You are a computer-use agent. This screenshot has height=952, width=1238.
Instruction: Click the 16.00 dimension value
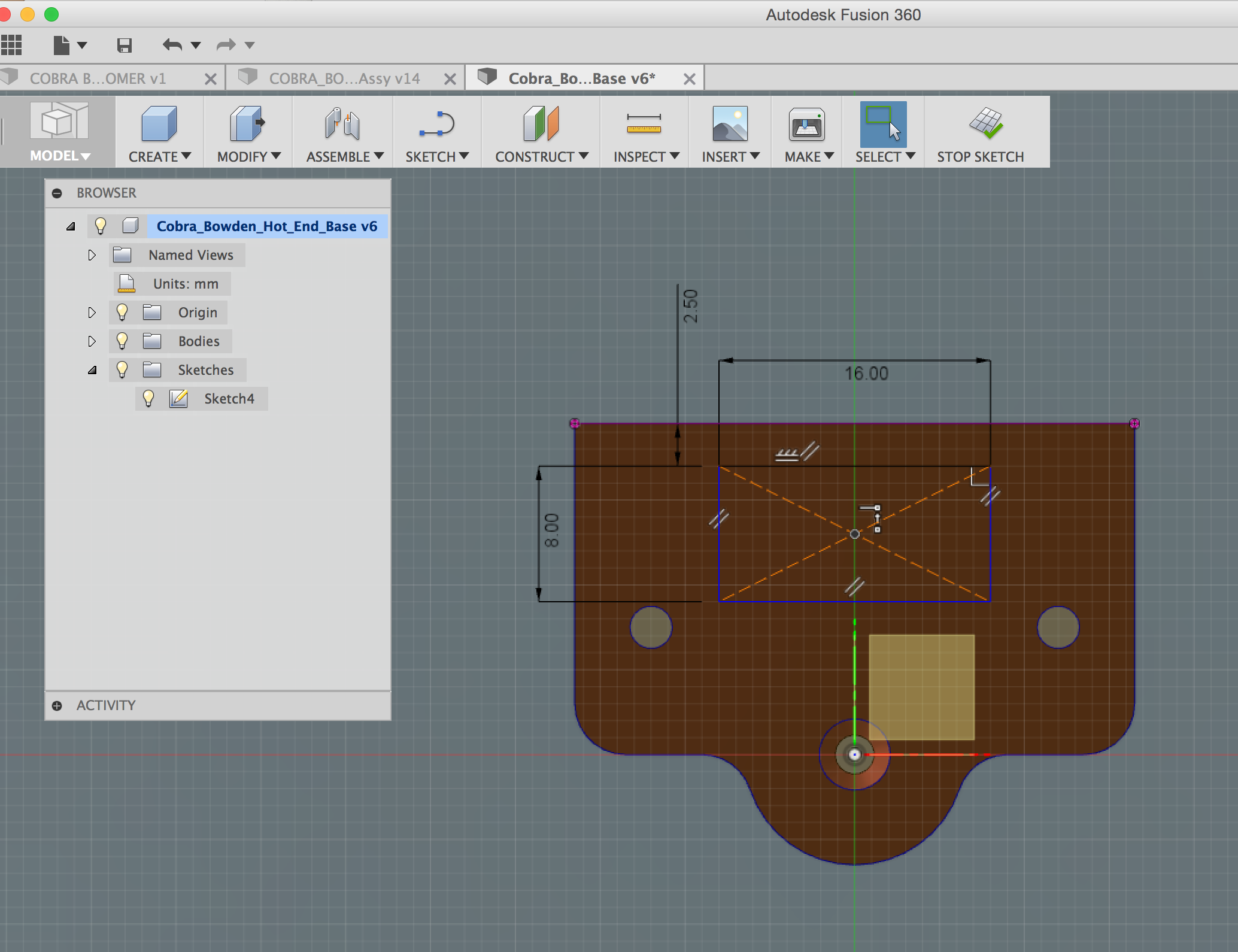click(866, 374)
